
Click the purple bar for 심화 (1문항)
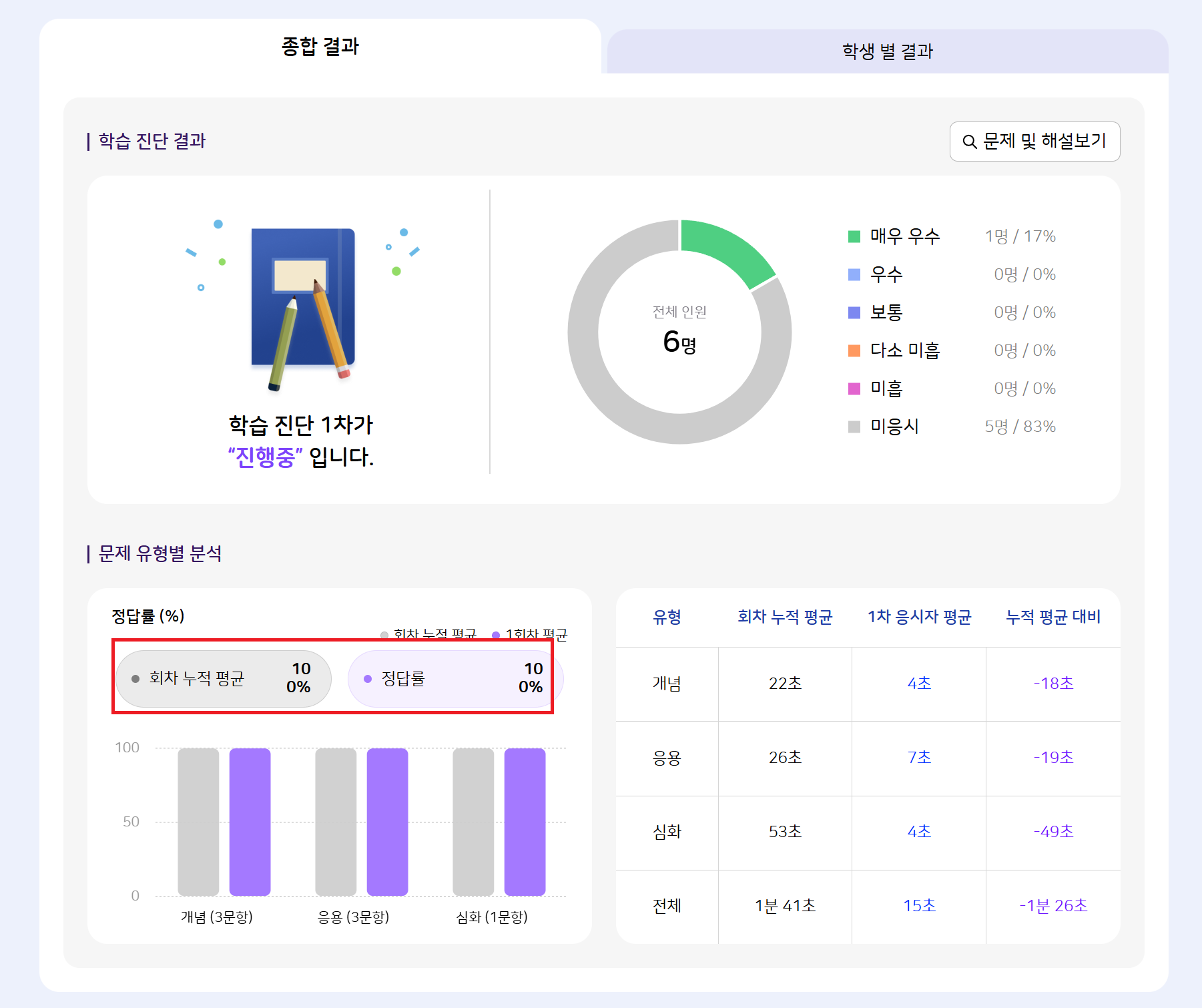click(525, 822)
